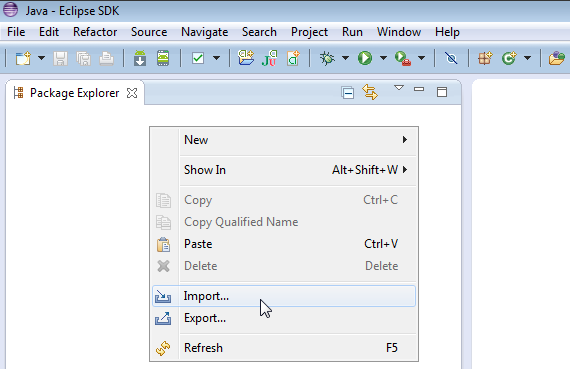The image size is (570, 369).
Task: Open the Package Explorer View Menu triangle
Action: tap(399, 88)
